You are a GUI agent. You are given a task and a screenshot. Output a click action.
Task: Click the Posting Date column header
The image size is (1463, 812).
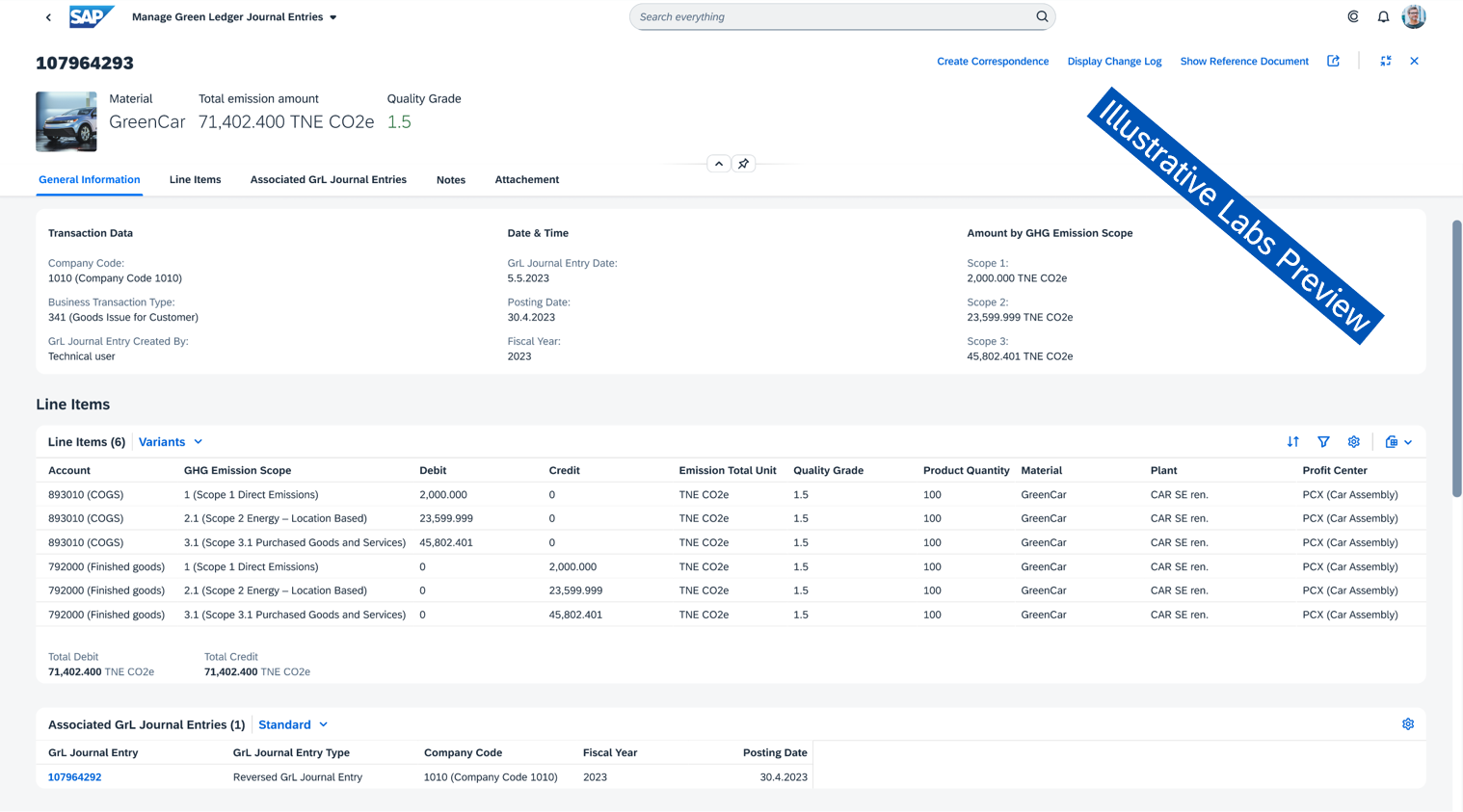point(775,753)
